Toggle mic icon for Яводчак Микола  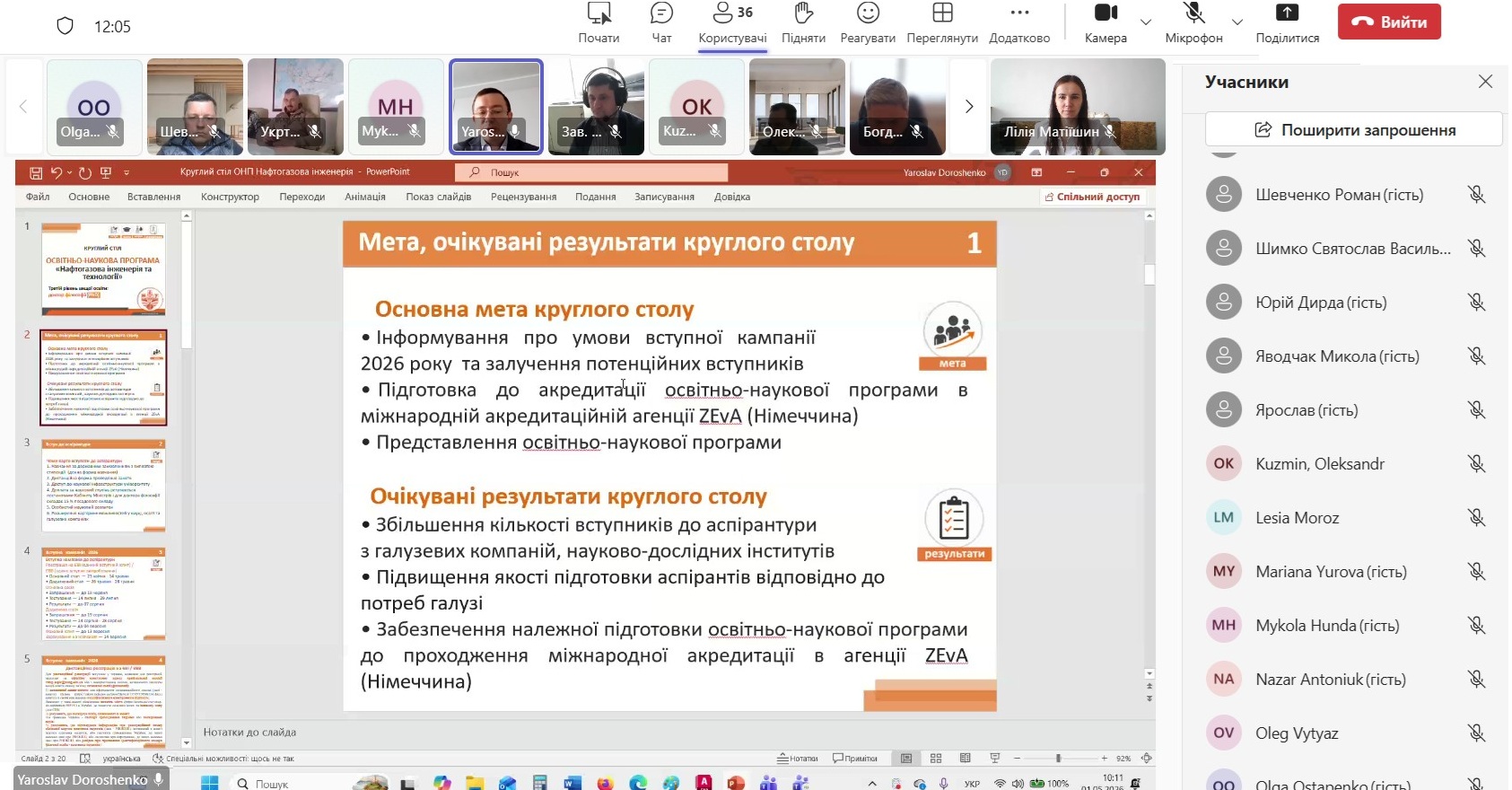[1476, 356]
